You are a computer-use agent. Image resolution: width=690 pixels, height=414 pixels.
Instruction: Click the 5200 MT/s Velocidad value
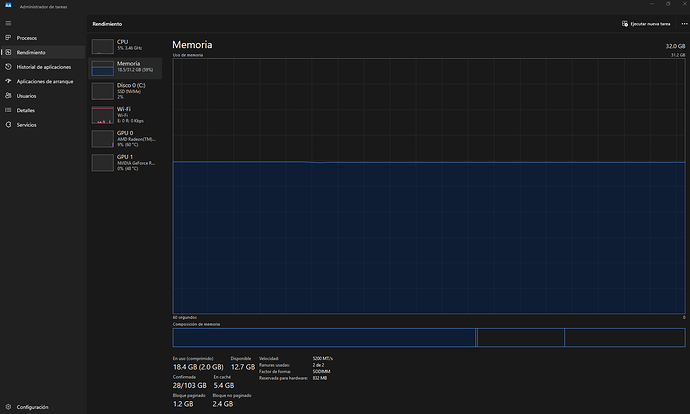tap(323, 359)
